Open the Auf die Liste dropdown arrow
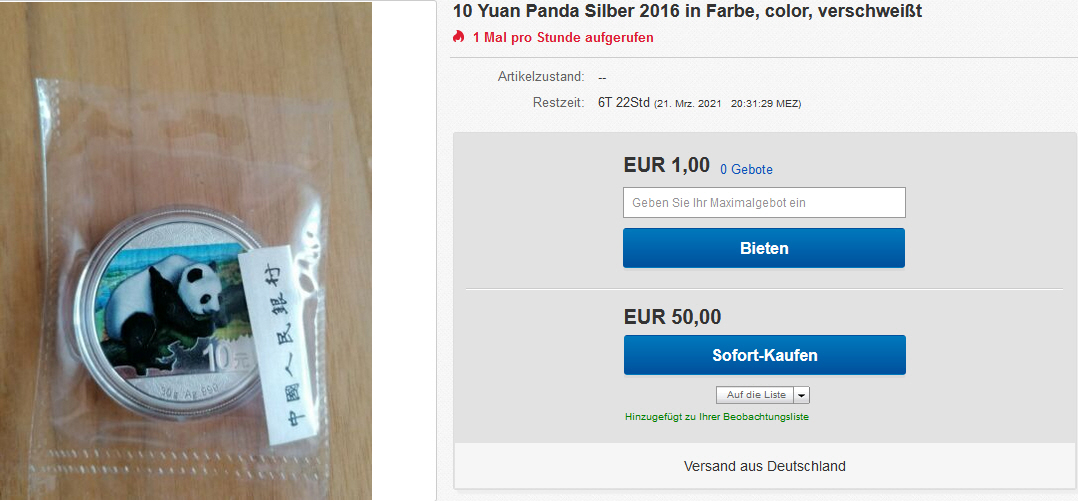Screen dimensions: 1078x501 click(x=802, y=395)
